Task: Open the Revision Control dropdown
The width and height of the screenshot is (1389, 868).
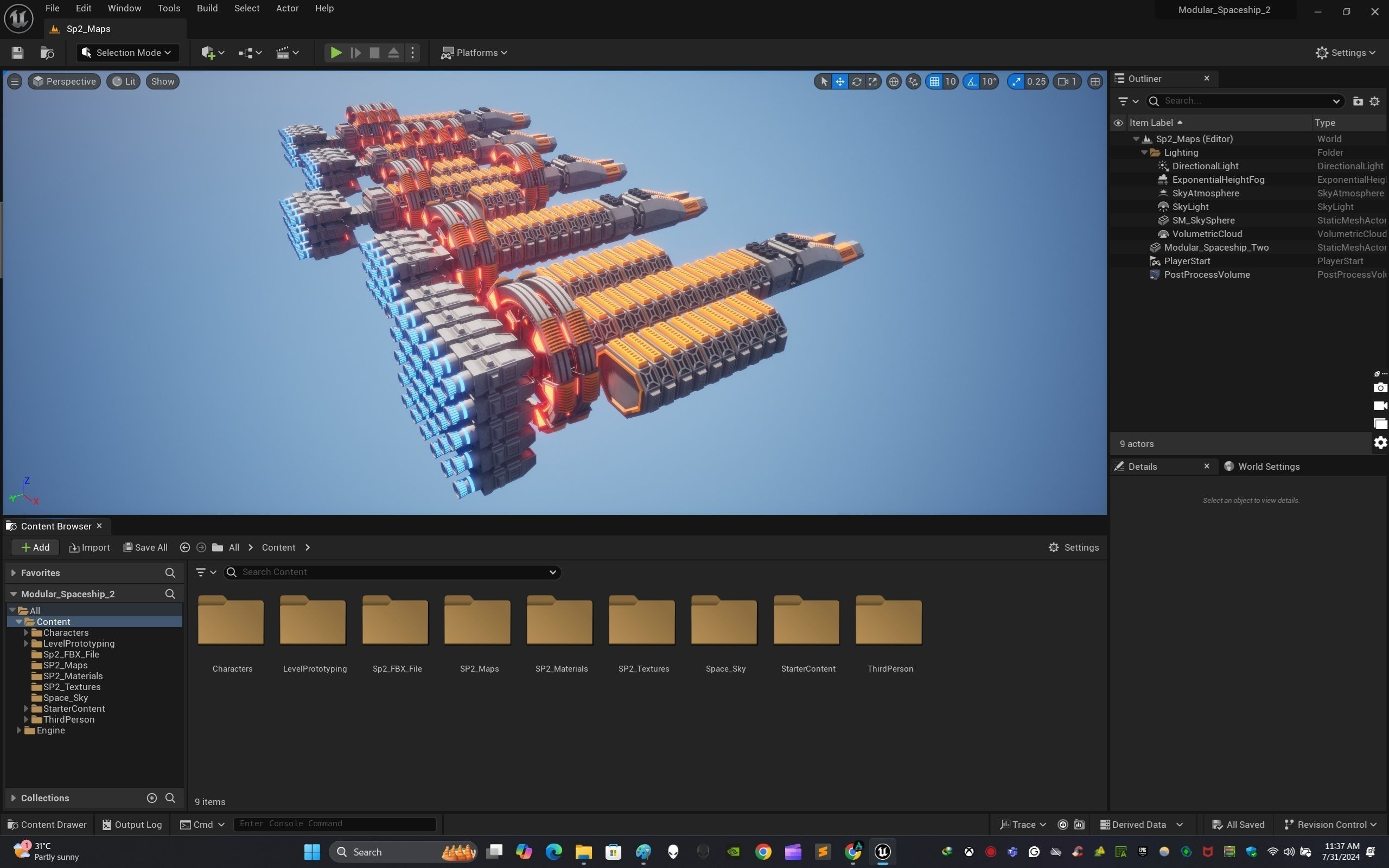Action: (x=1330, y=825)
